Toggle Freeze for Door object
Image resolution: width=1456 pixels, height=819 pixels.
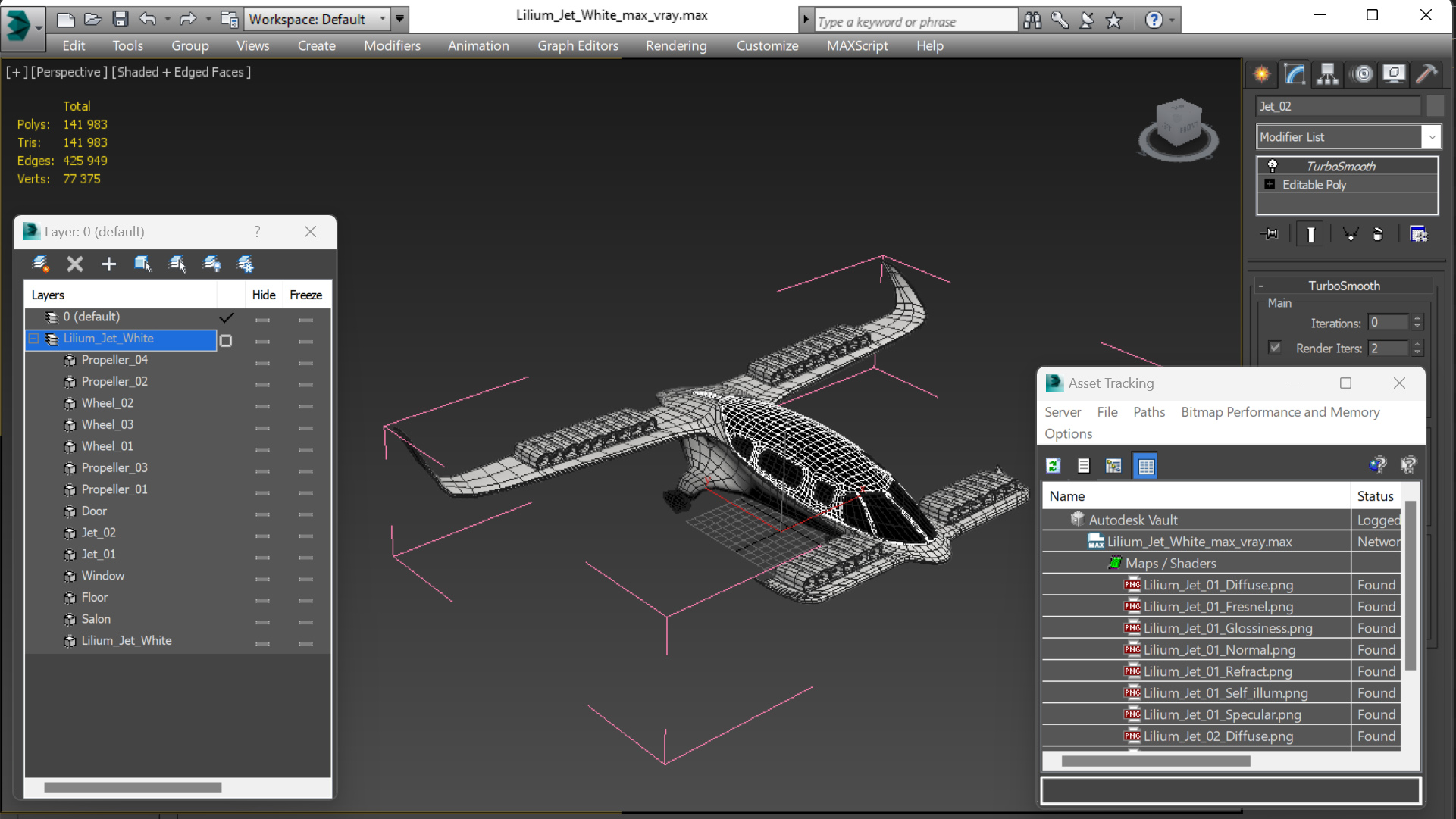coord(305,514)
